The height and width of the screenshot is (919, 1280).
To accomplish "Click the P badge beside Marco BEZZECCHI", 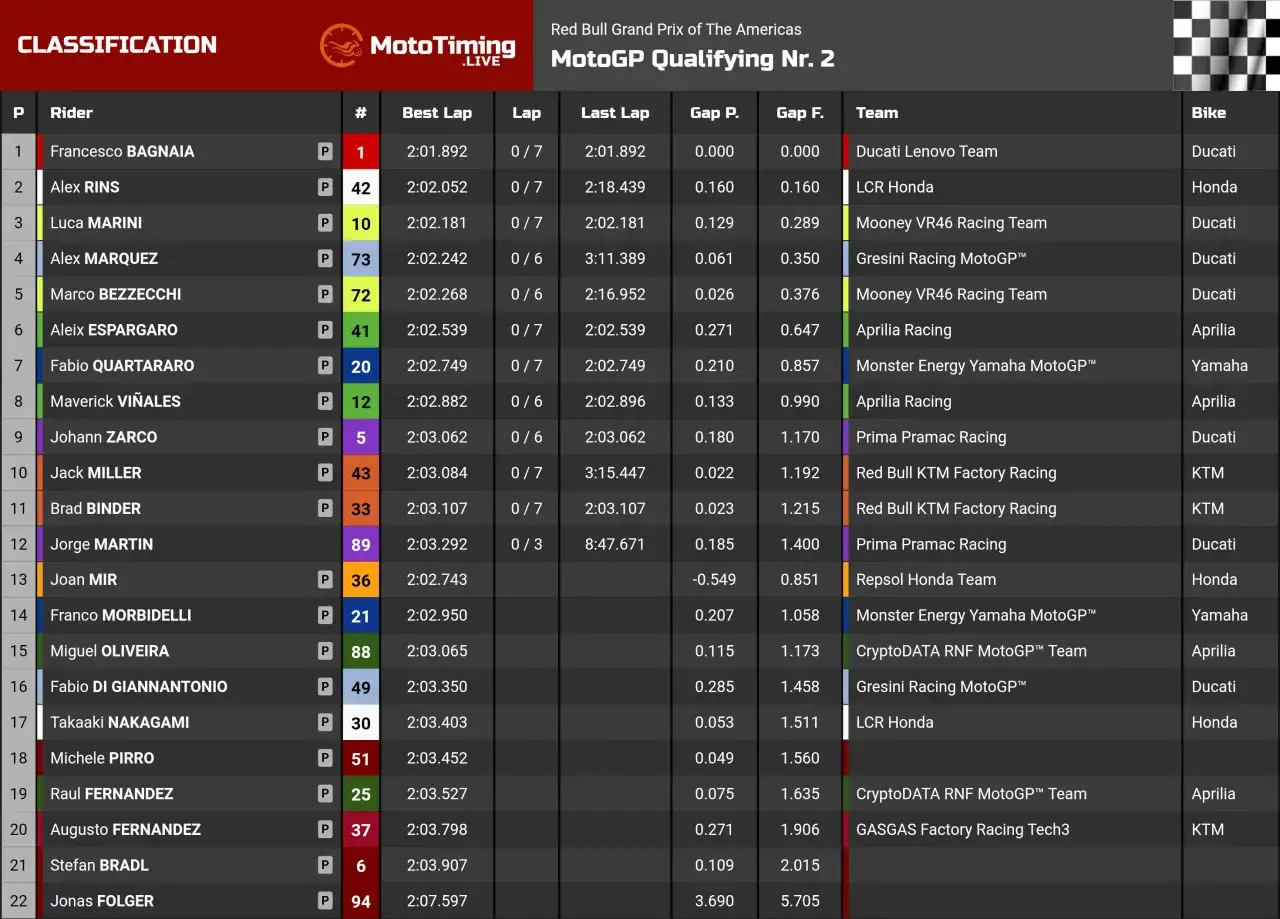I will [x=325, y=294].
